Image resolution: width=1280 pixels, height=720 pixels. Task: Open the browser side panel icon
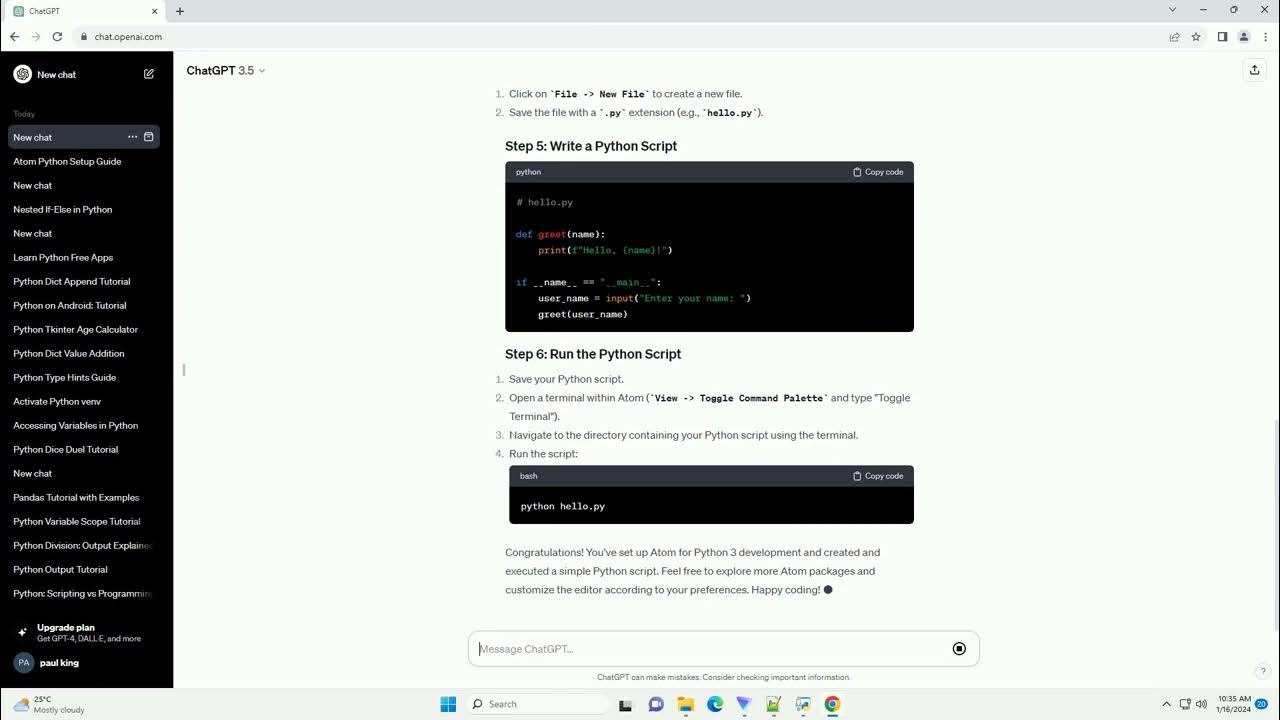1222,37
